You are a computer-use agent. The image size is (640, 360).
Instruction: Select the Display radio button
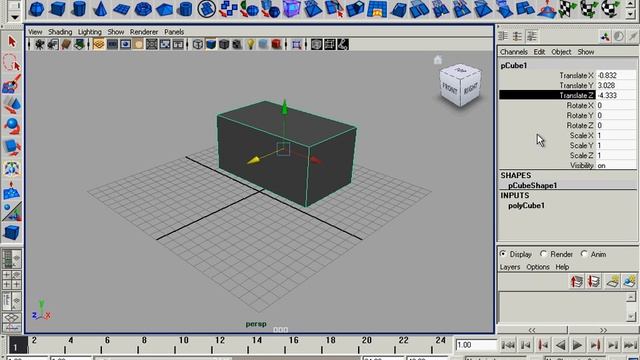[x=503, y=254]
